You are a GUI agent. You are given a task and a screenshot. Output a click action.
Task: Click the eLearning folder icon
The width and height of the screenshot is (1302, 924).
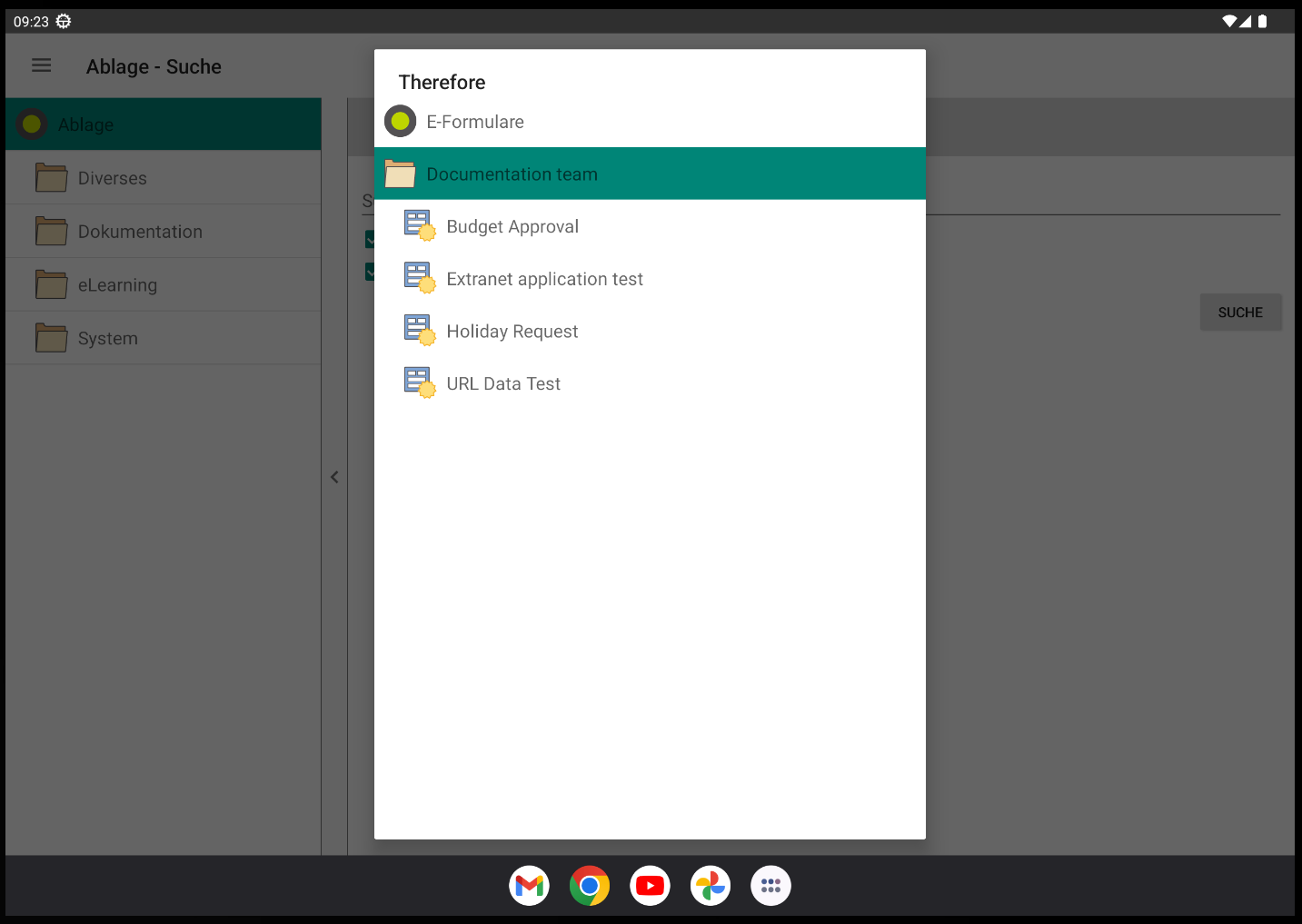[x=51, y=284]
